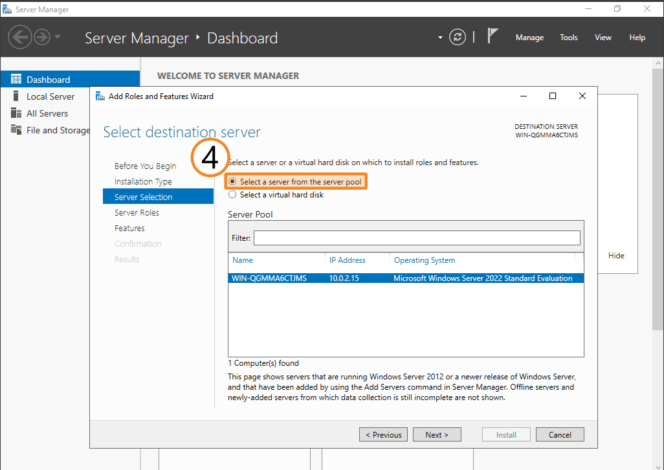Viewport: 664px width, 470px height.
Task: Select the Server Selection wizard step
Action: [158, 196]
